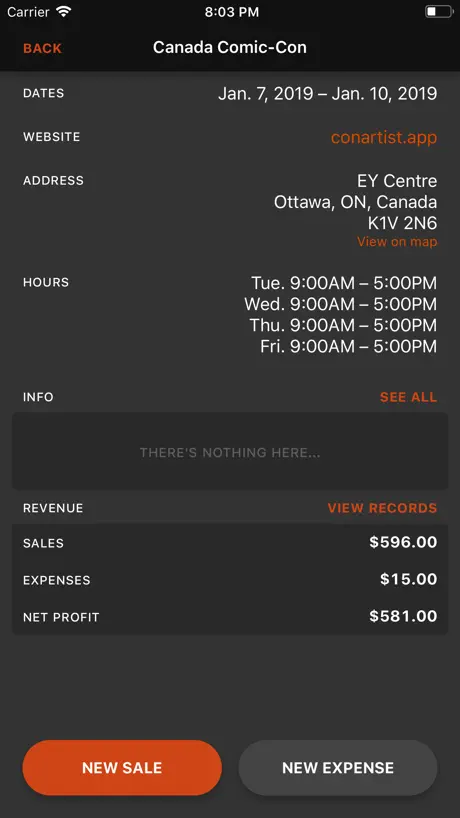This screenshot has width=460, height=818.
Task: Tap the battery indicator icon
Action: point(439,12)
